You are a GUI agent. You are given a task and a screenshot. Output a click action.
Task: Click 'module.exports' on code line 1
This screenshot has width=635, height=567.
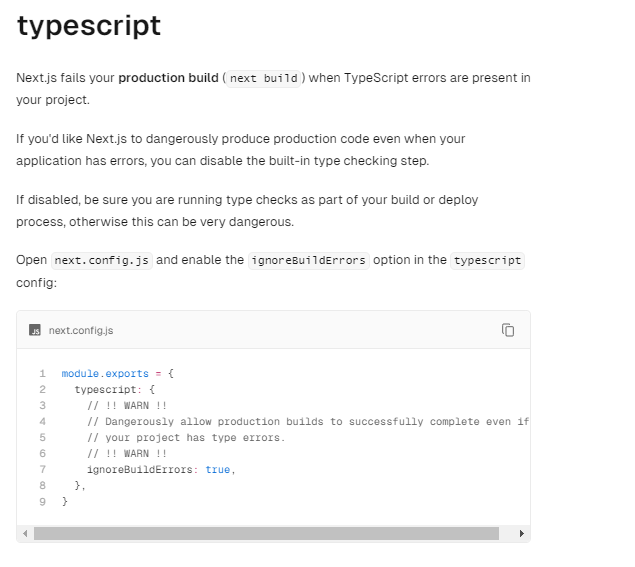point(105,373)
